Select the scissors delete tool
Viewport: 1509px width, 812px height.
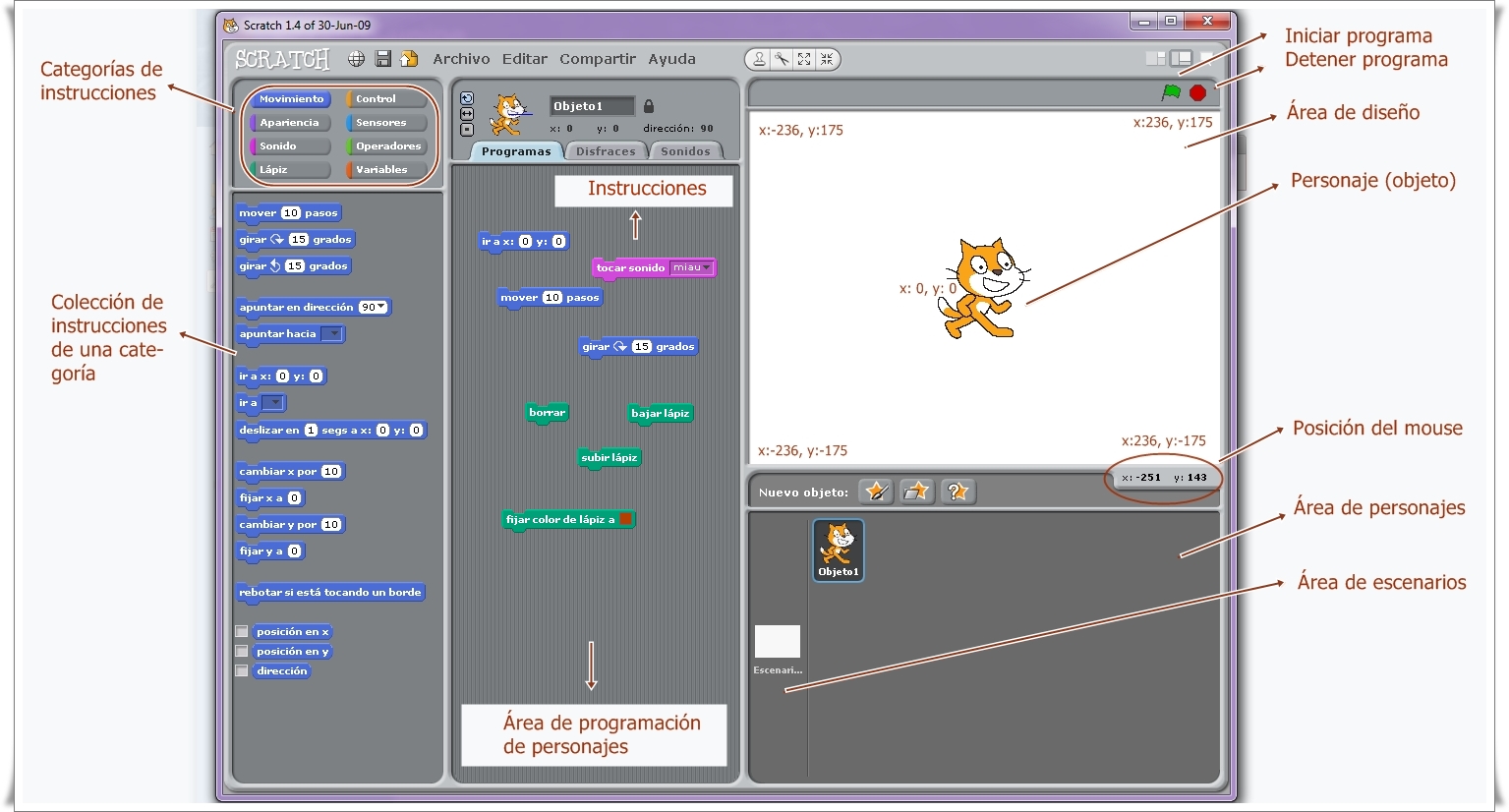coord(782,59)
